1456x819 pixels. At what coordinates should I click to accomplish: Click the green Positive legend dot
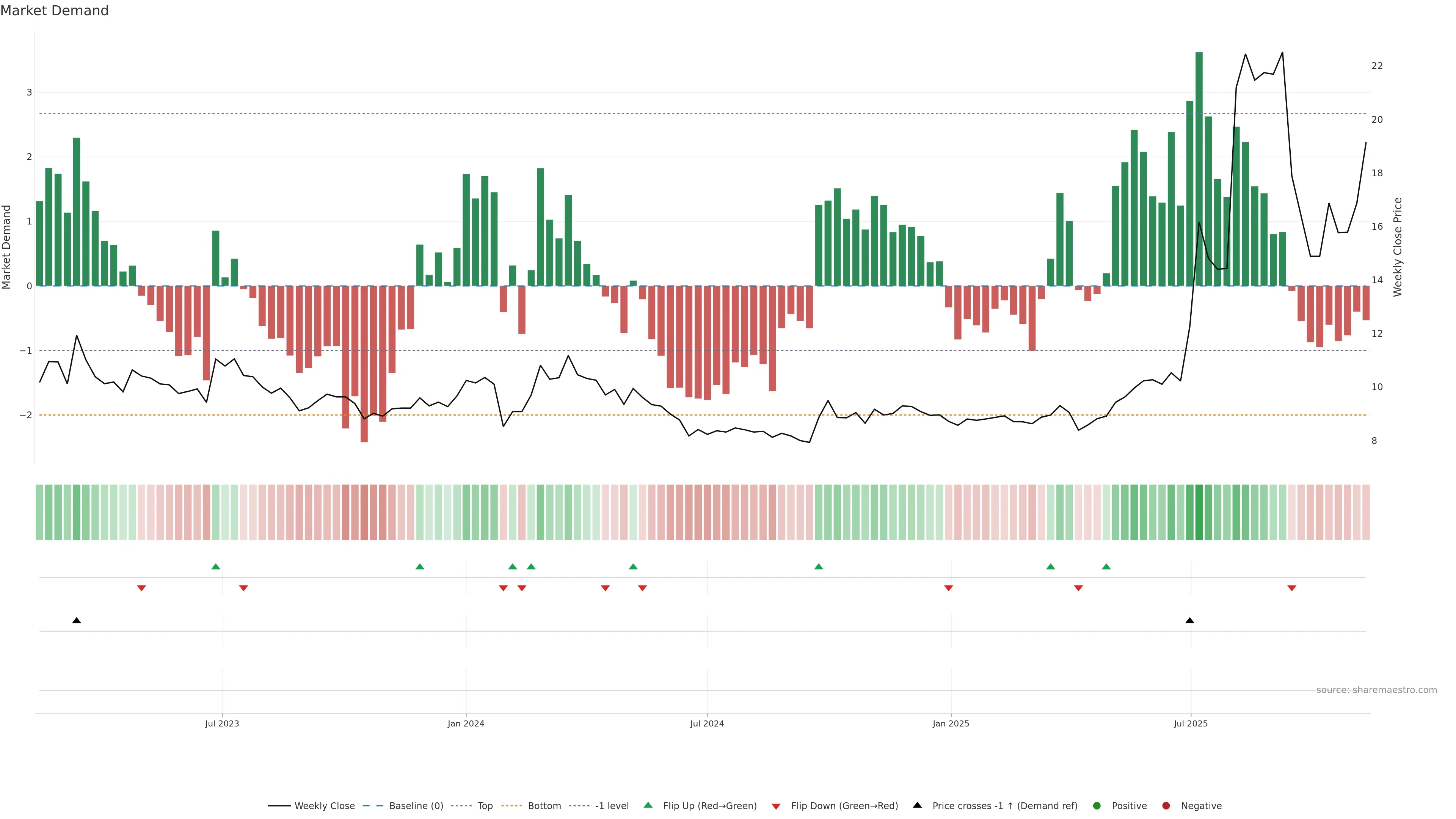(1097, 806)
